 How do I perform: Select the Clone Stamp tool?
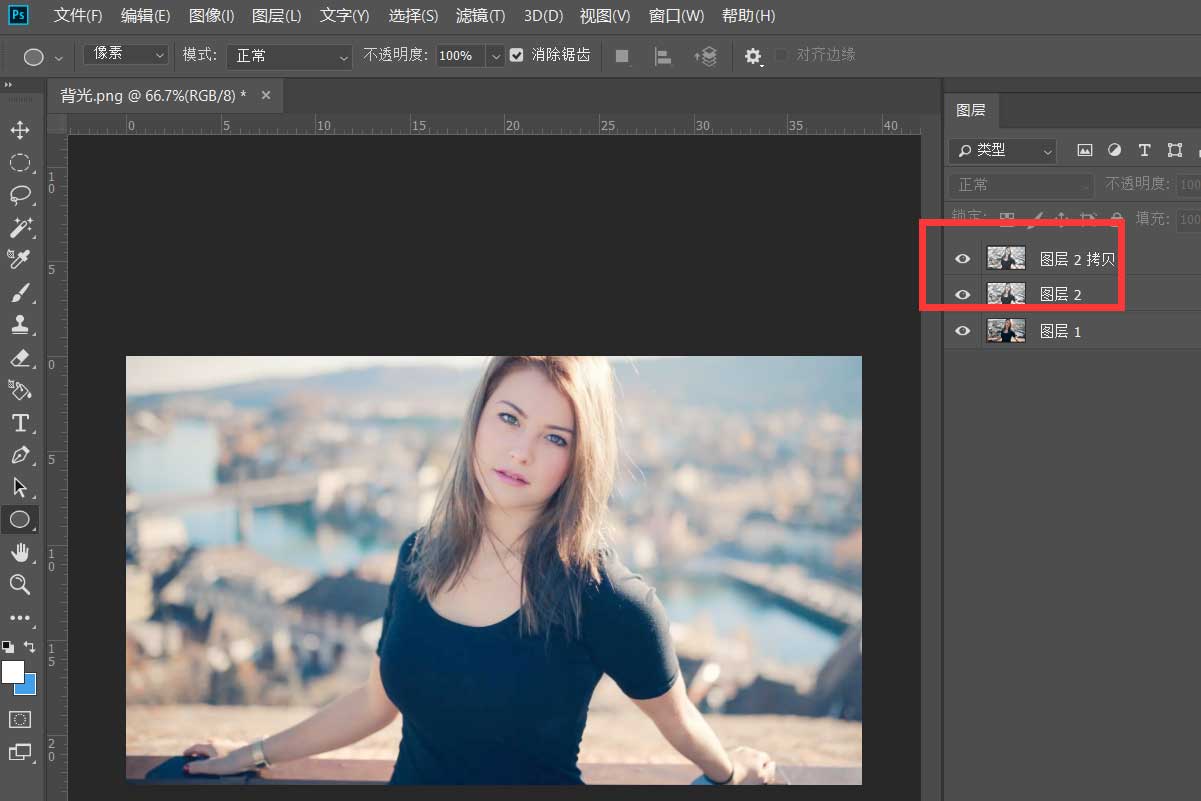point(22,323)
